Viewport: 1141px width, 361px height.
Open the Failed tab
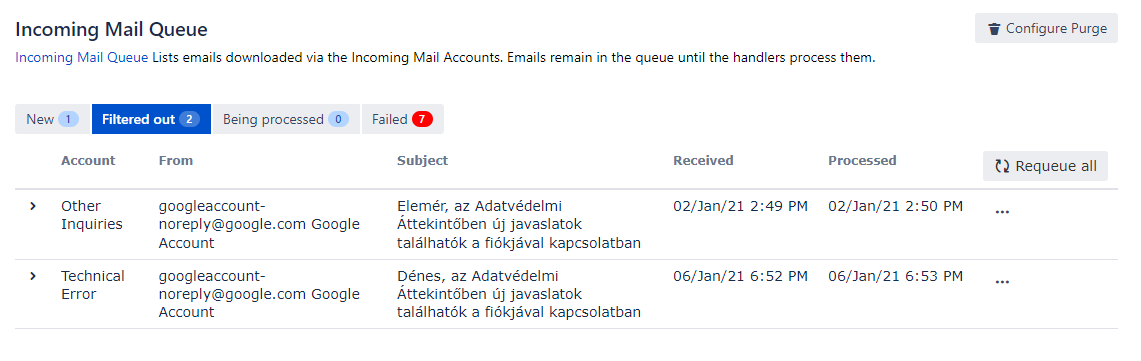402,119
